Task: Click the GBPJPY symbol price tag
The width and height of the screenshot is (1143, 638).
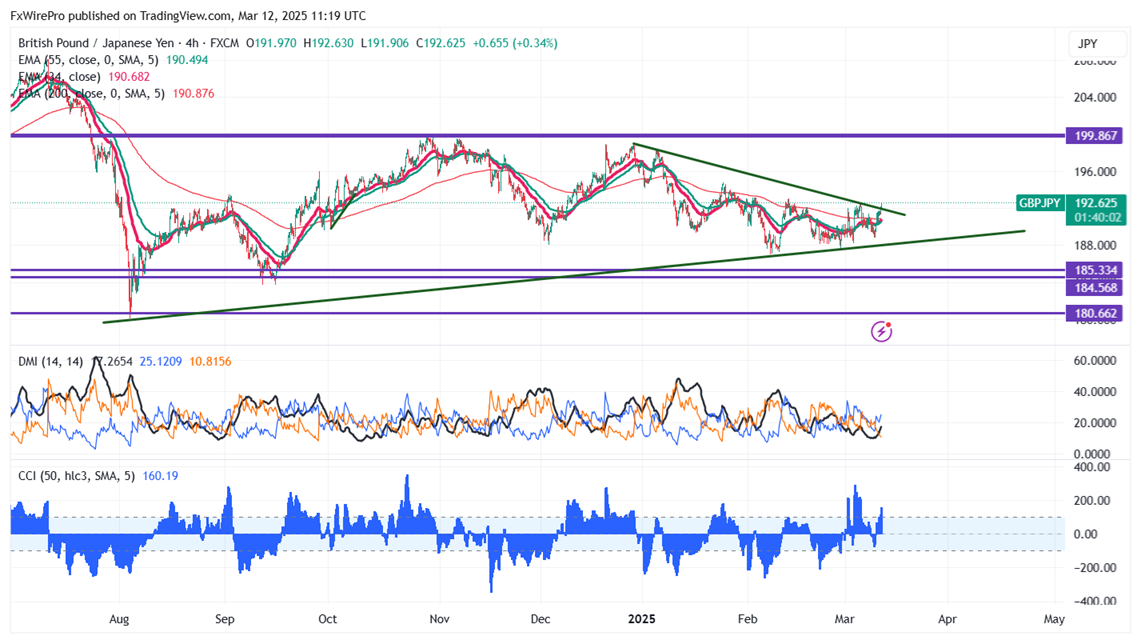Action: (x=1040, y=203)
